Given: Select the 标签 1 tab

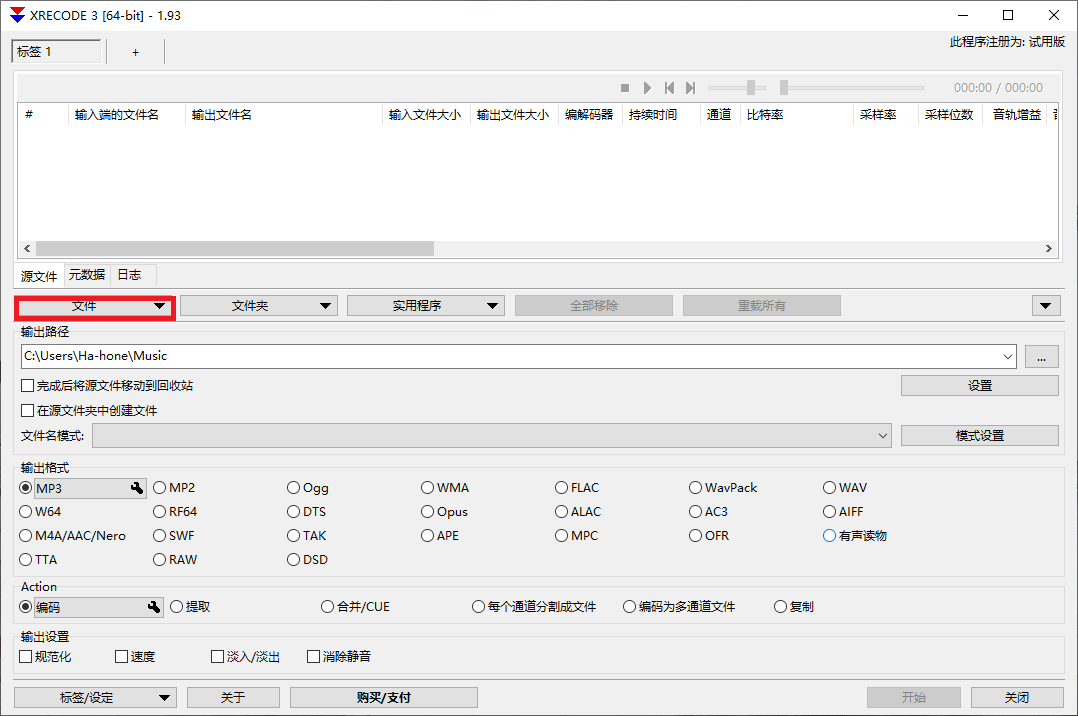Looking at the screenshot, I should (56, 52).
